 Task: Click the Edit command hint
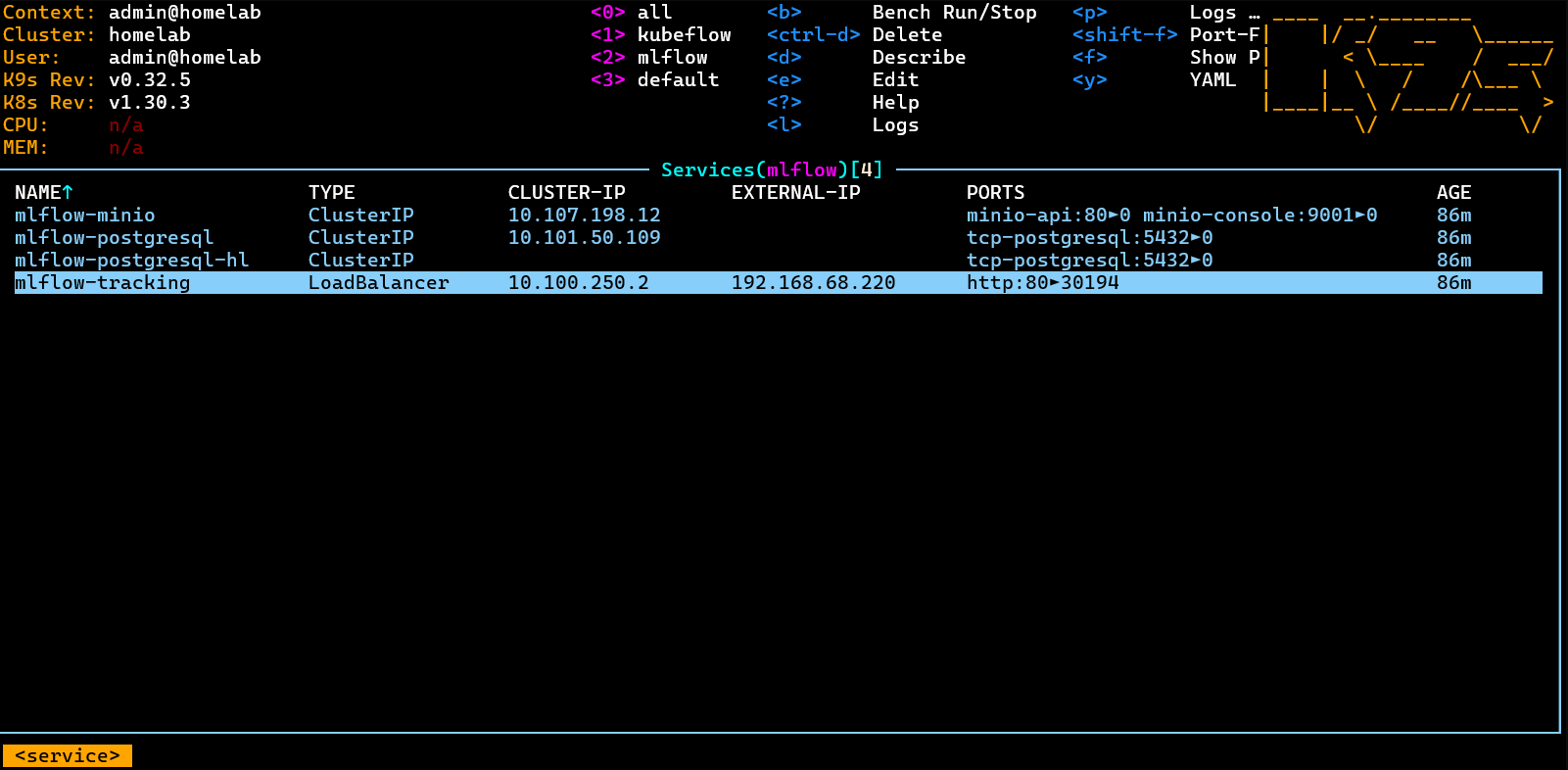pos(896,79)
